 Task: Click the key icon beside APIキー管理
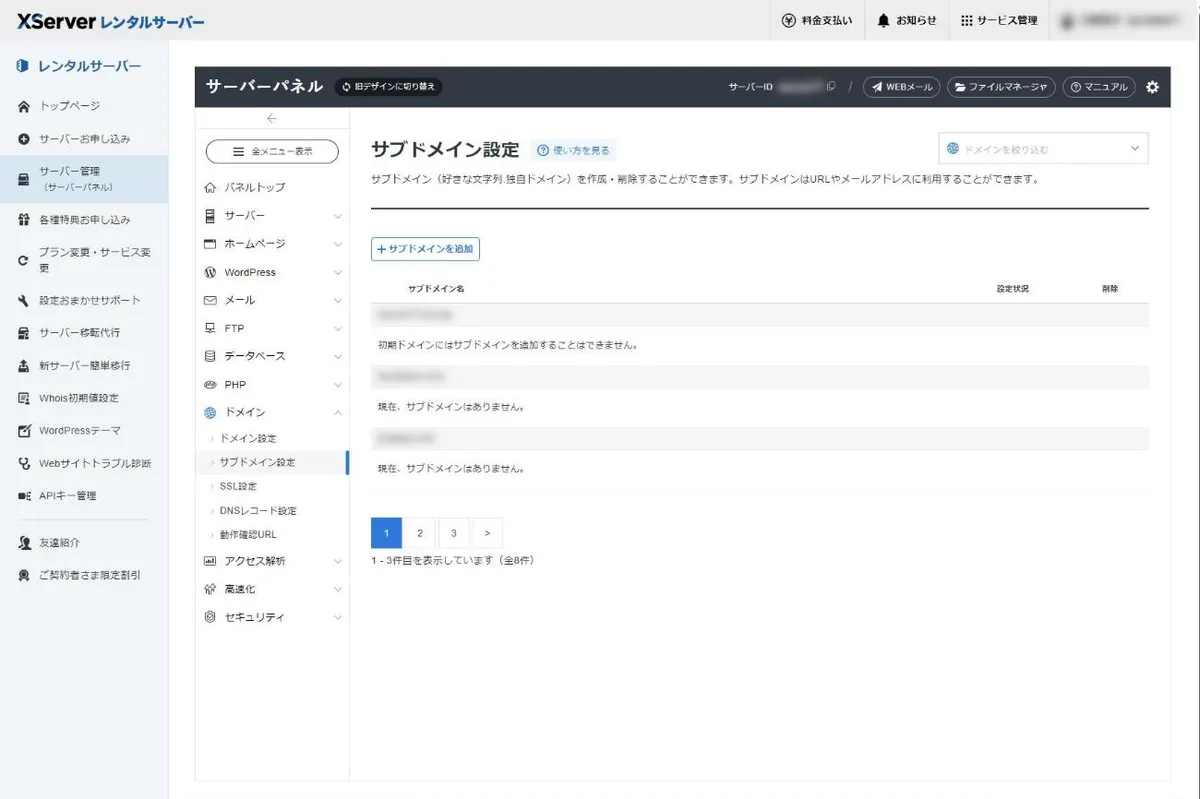click(x=24, y=496)
